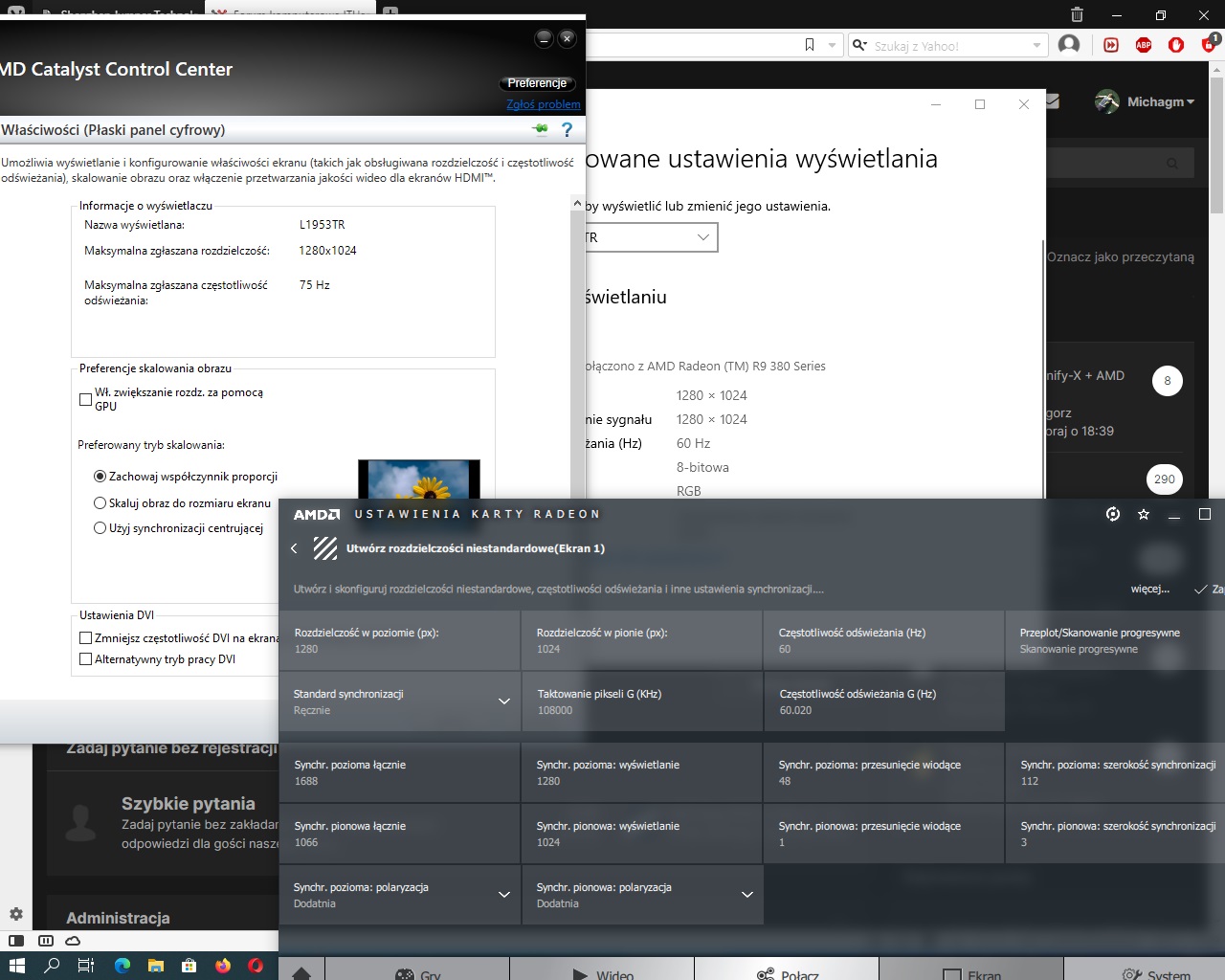Click 'więcej...' in Radeon Settings
Screen dimensions: 1225x980
point(1150,589)
